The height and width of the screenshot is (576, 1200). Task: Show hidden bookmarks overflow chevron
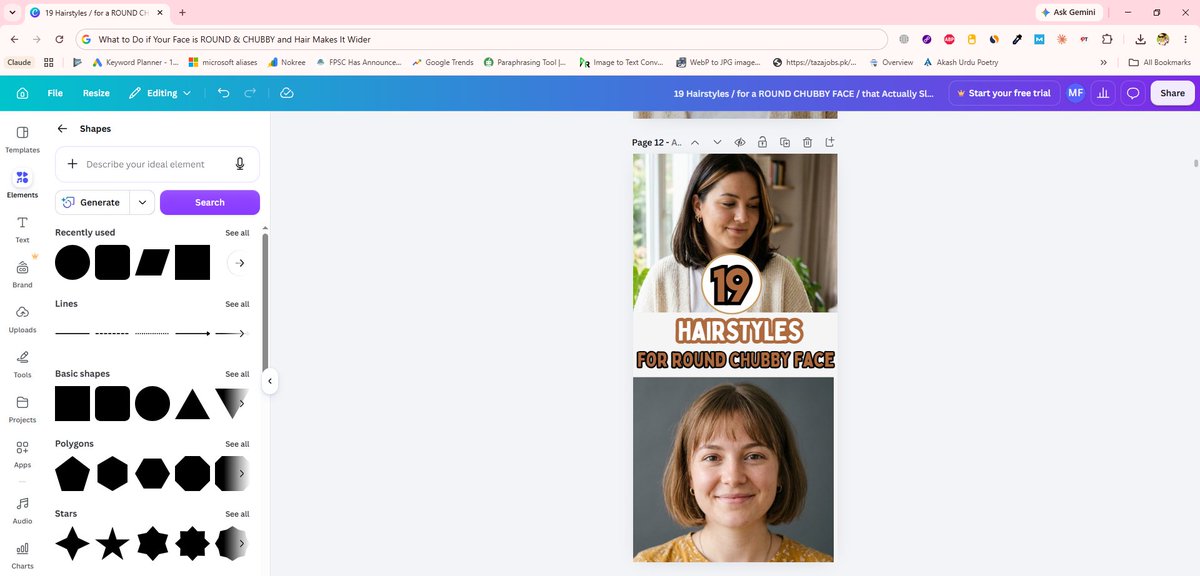1103,62
